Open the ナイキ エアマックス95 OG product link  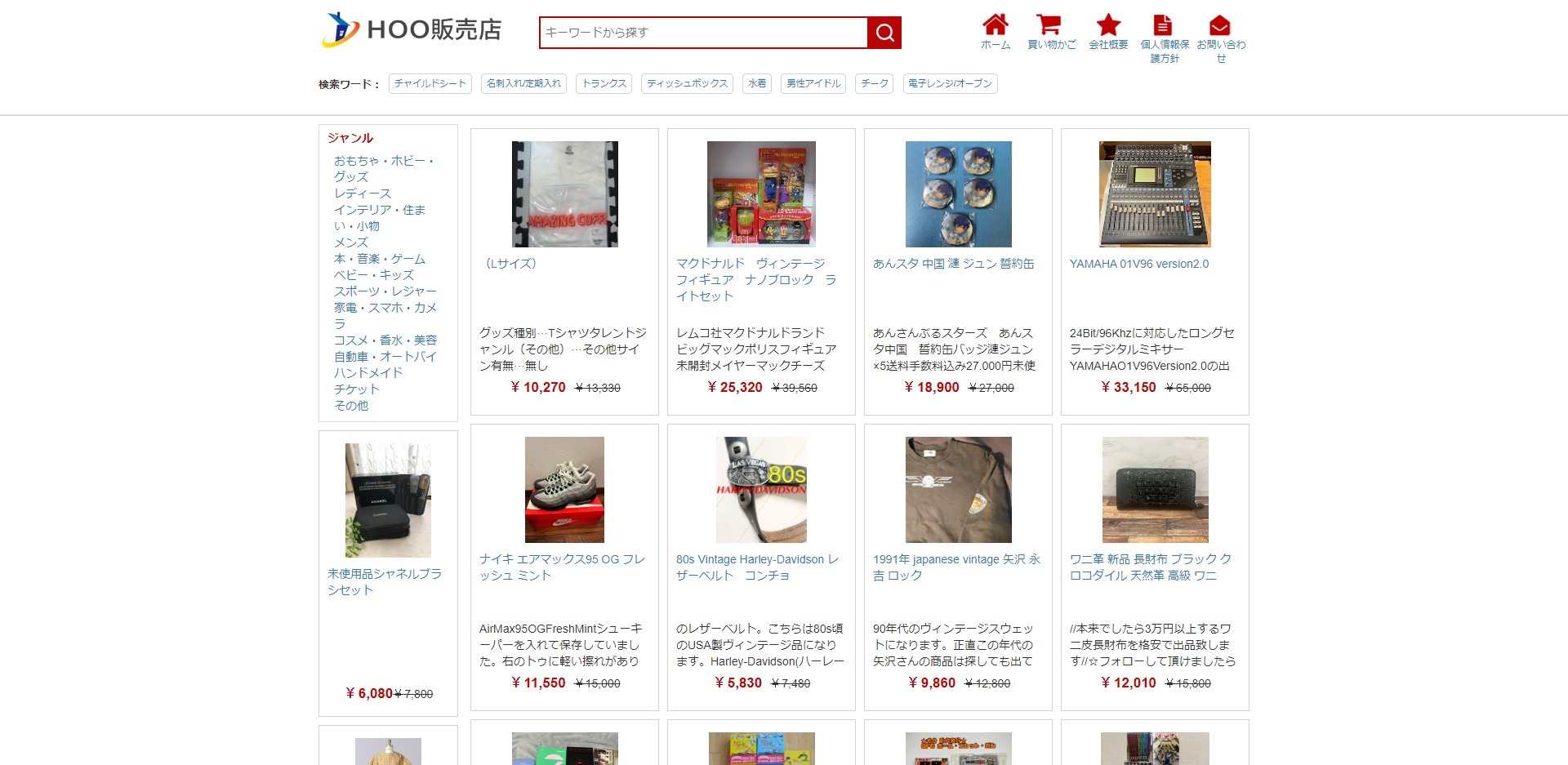562,567
